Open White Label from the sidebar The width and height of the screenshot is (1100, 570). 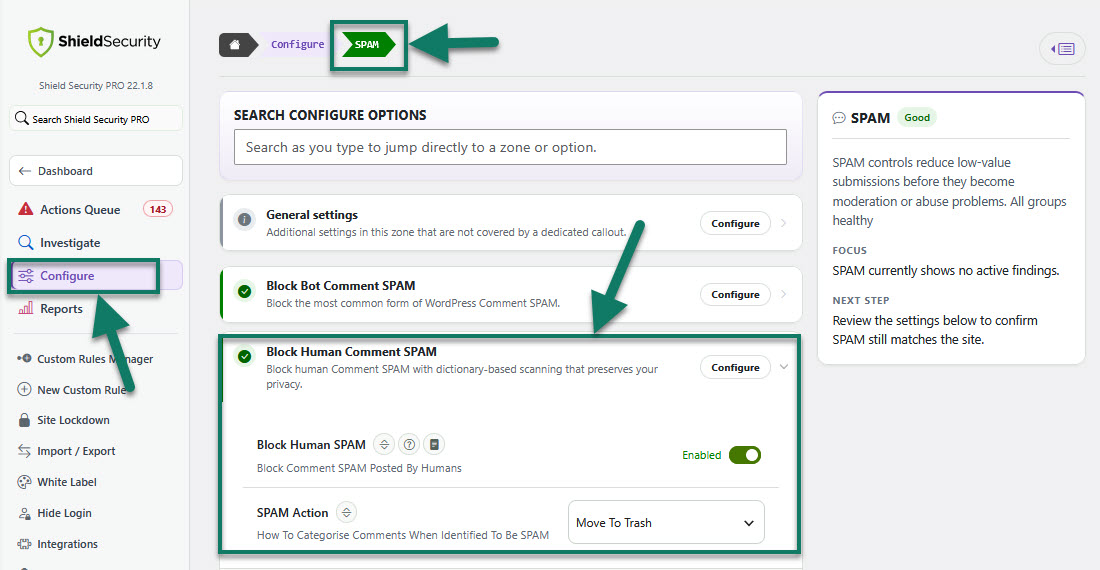[x=67, y=482]
